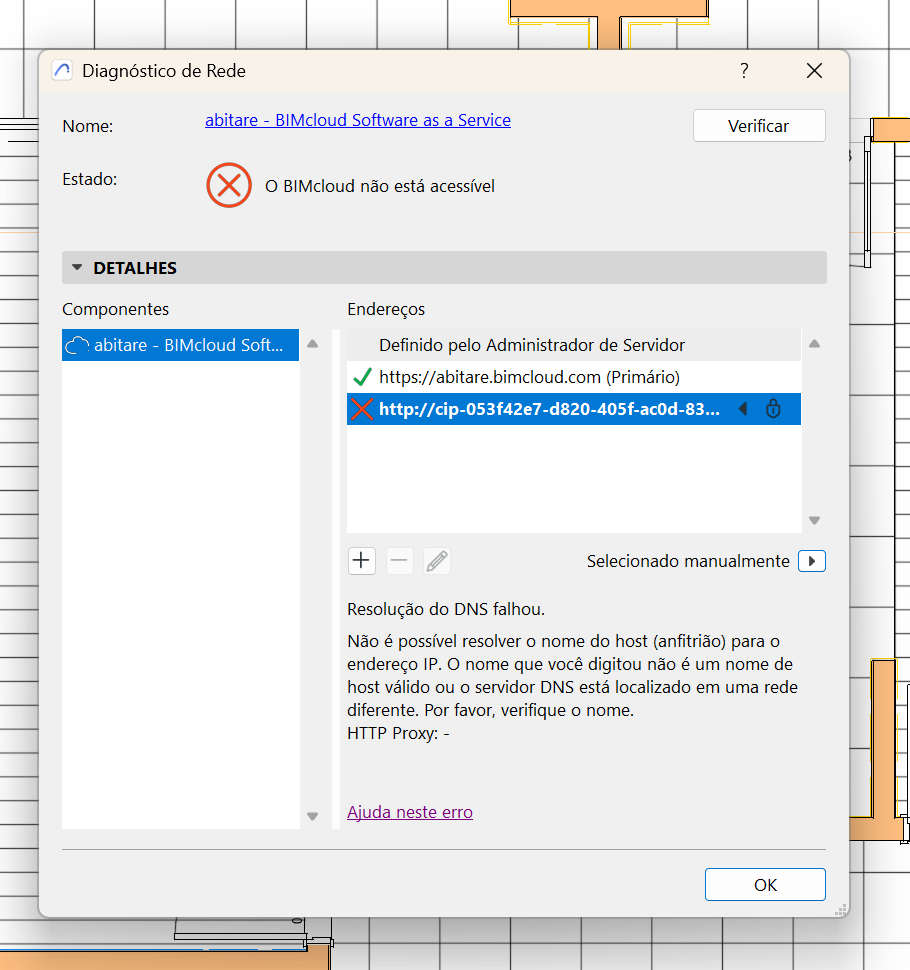
Task: Click the cloud icon in component row
Action: (x=77, y=345)
